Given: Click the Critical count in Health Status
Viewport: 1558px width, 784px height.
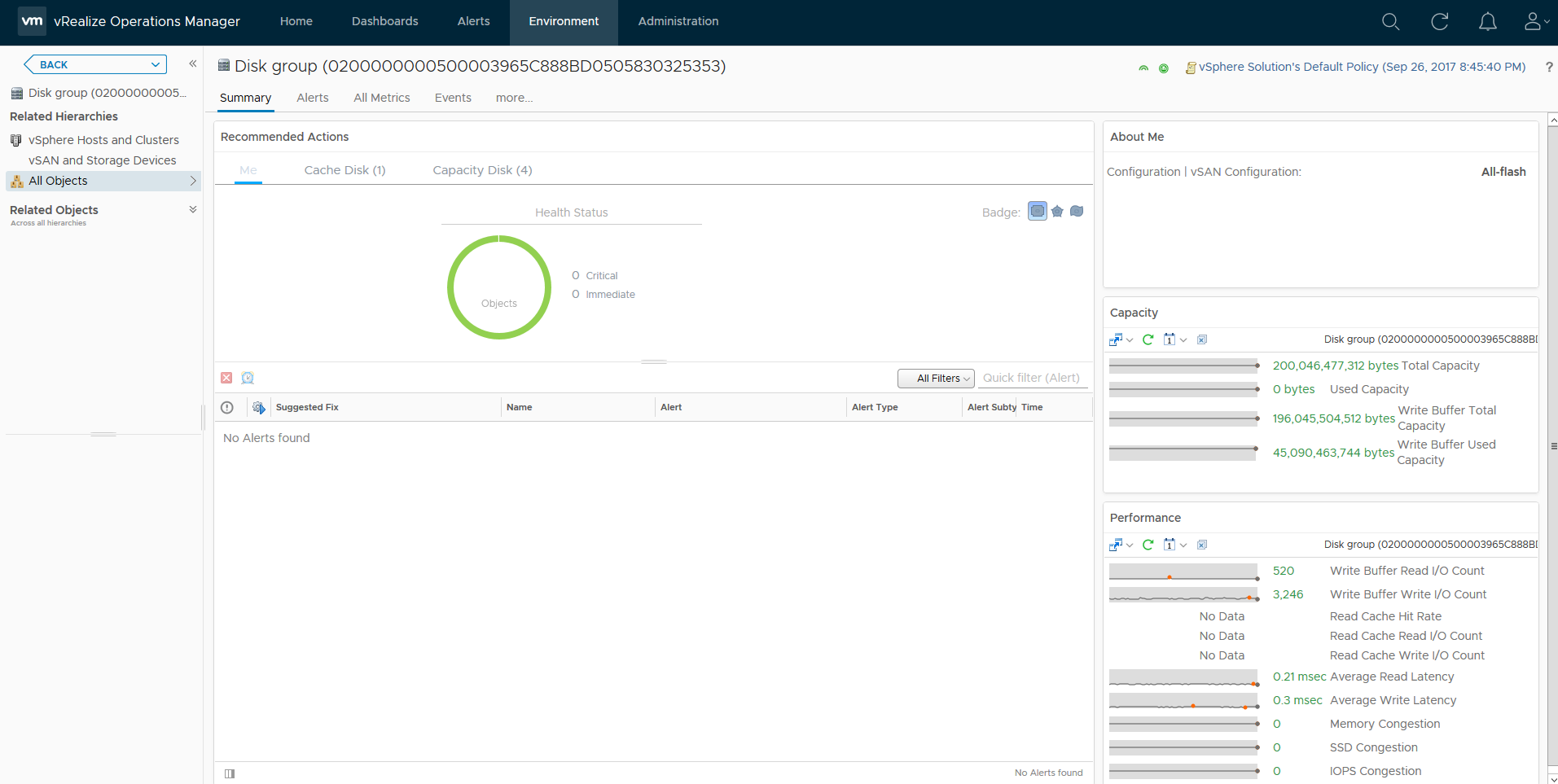Looking at the screenshot, I should point(576,275).
